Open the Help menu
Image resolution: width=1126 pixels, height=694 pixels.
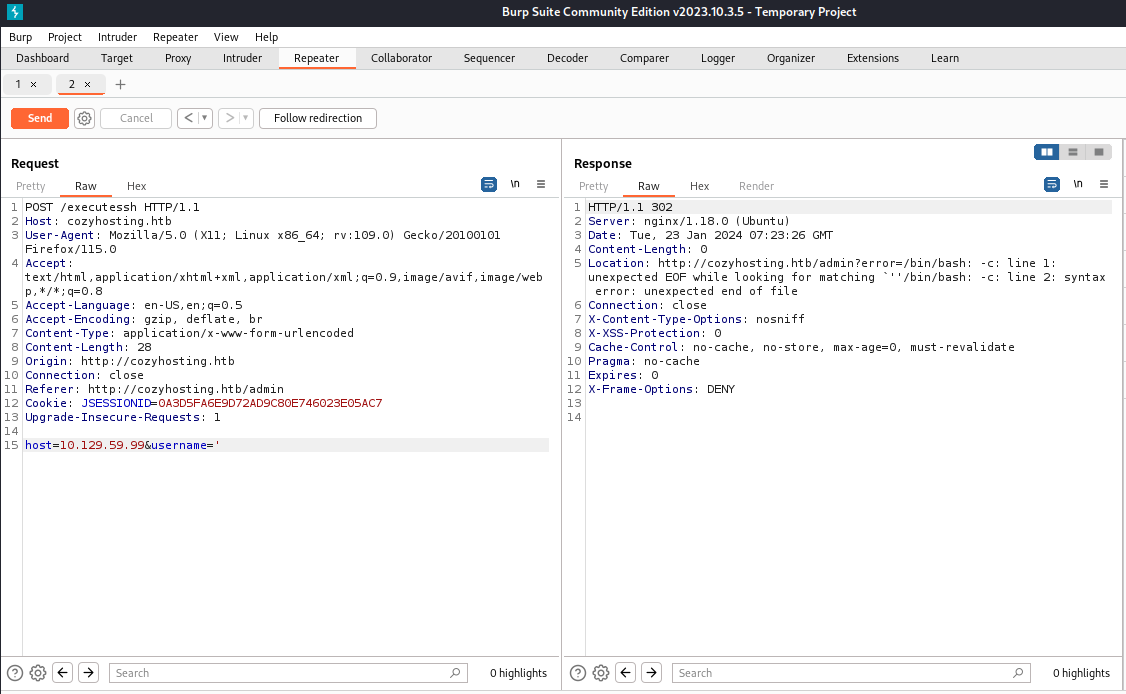266,37
